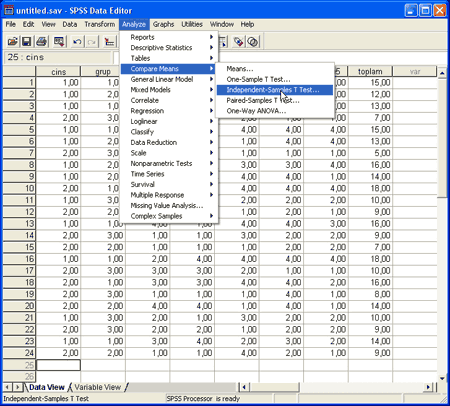Expand the Nonparametric Tests submenu
This screenshot has width=450, height=406.
(169, 164)
